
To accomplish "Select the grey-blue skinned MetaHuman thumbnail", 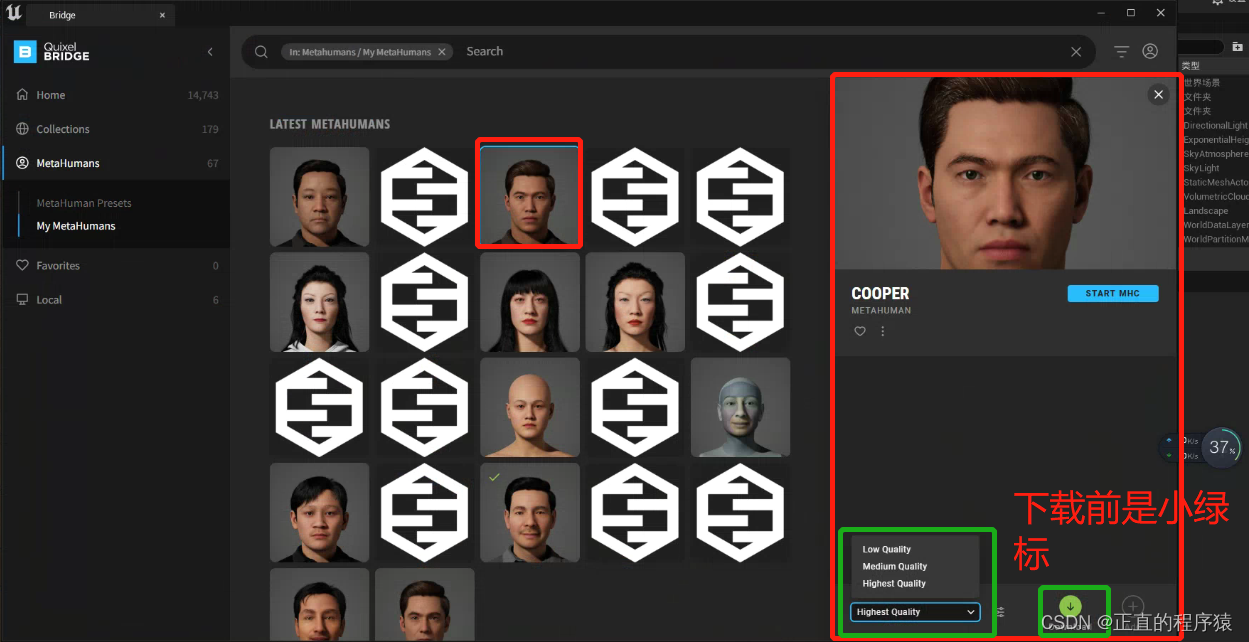I will pos(740,407).
